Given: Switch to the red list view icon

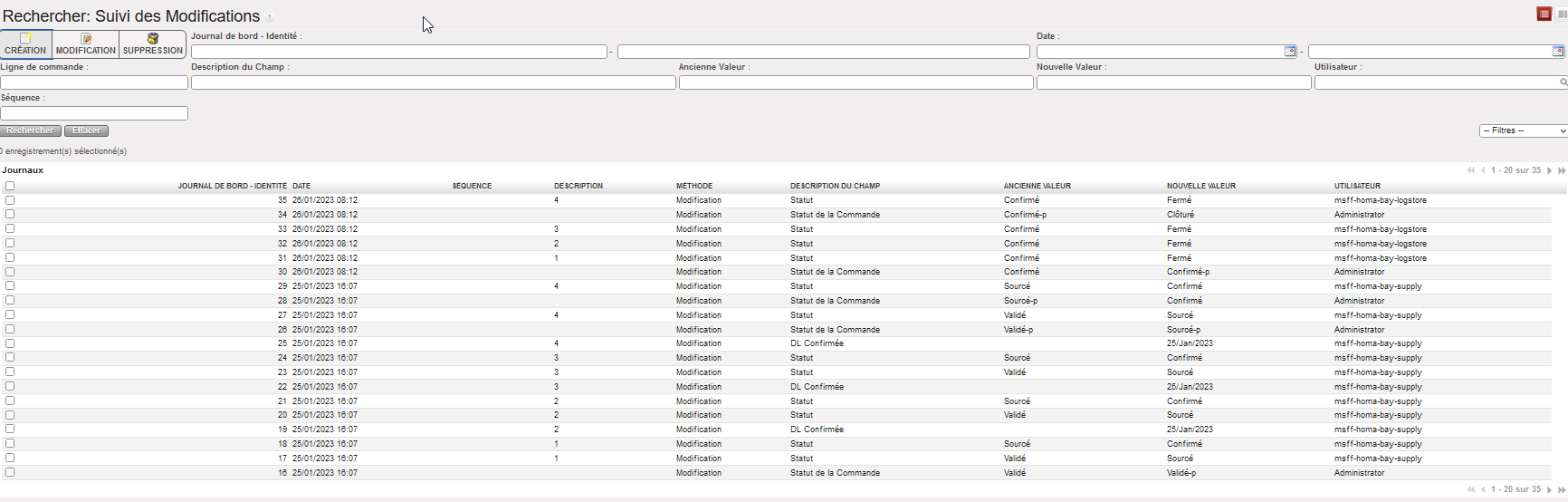Looking at the screenshot, I should [x=1544, y=14].
